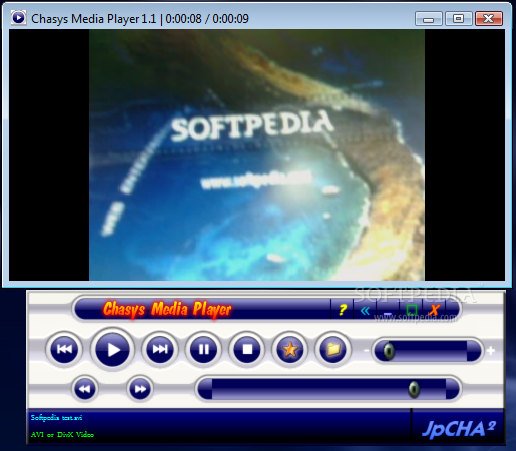Click the JpCHA² logo
This screenshot has height=451, width=516.
point(459,428)
